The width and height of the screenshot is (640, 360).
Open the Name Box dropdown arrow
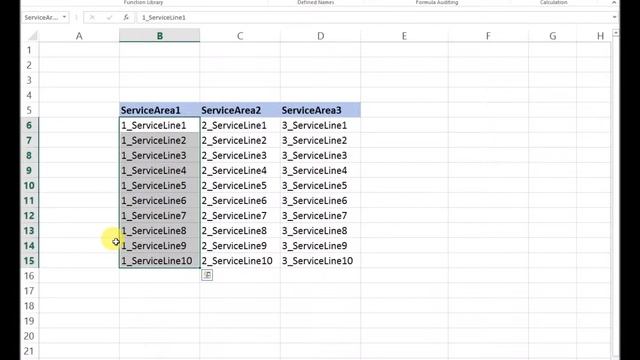click(x=64, y=18)
